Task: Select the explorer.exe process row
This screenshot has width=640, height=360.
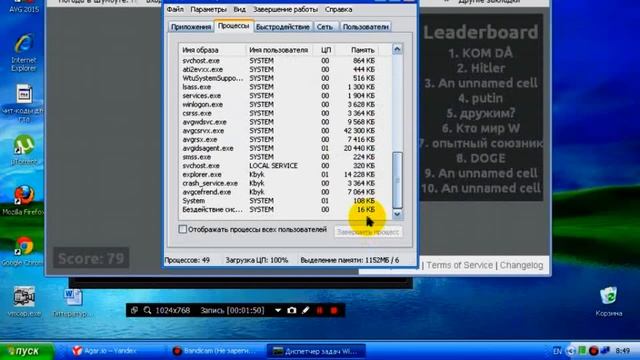Action: [278, 174]
